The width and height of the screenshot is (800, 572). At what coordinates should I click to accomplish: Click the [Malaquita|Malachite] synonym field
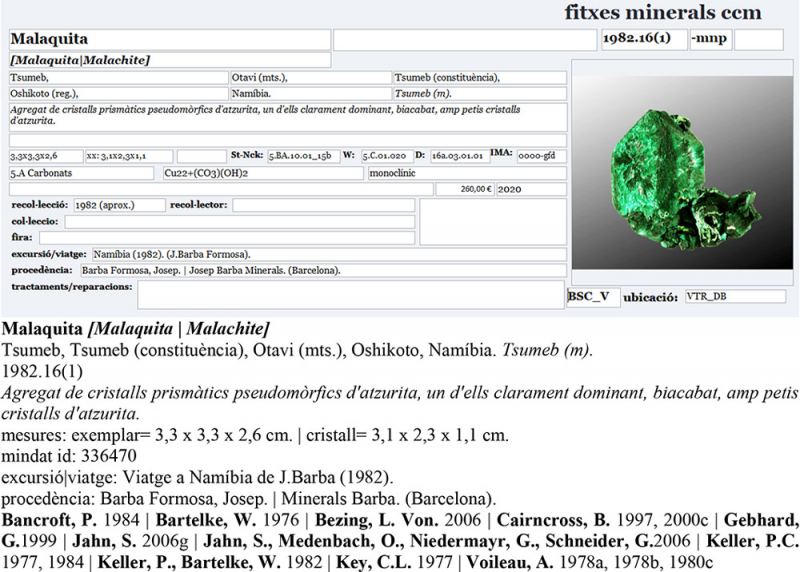168,61
